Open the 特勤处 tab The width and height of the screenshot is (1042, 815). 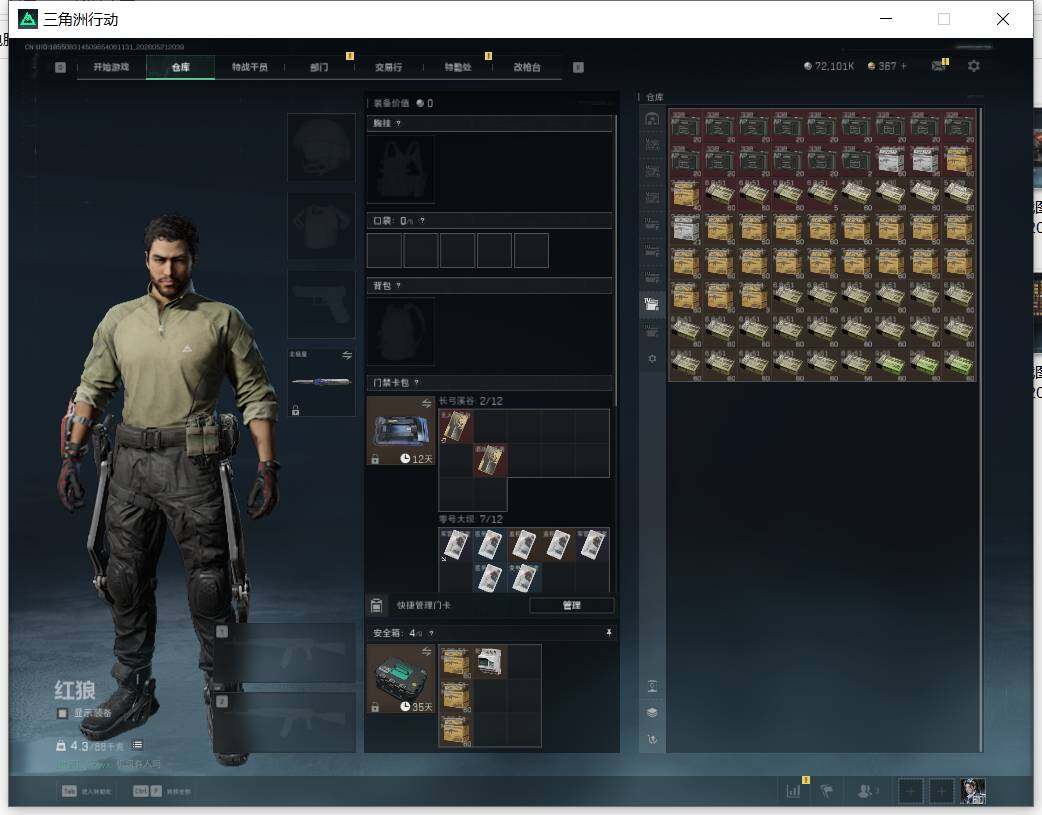pyautogui.click(x=457, y=67)
